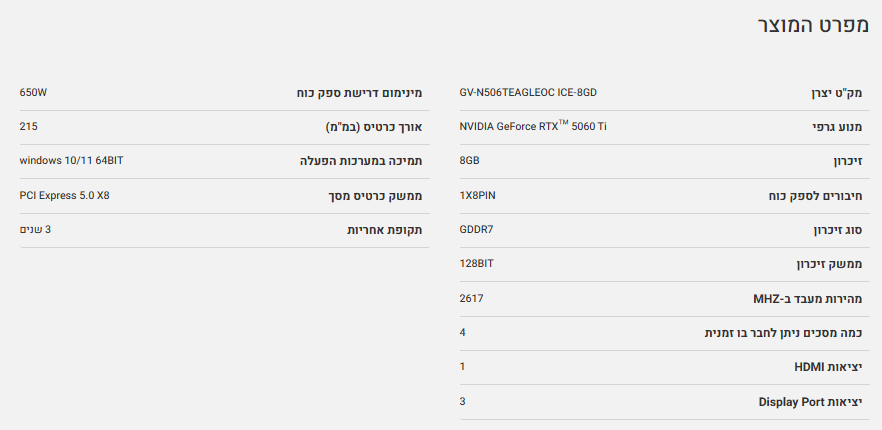Click the windows 10/11 64BIT value

point(71,161)
